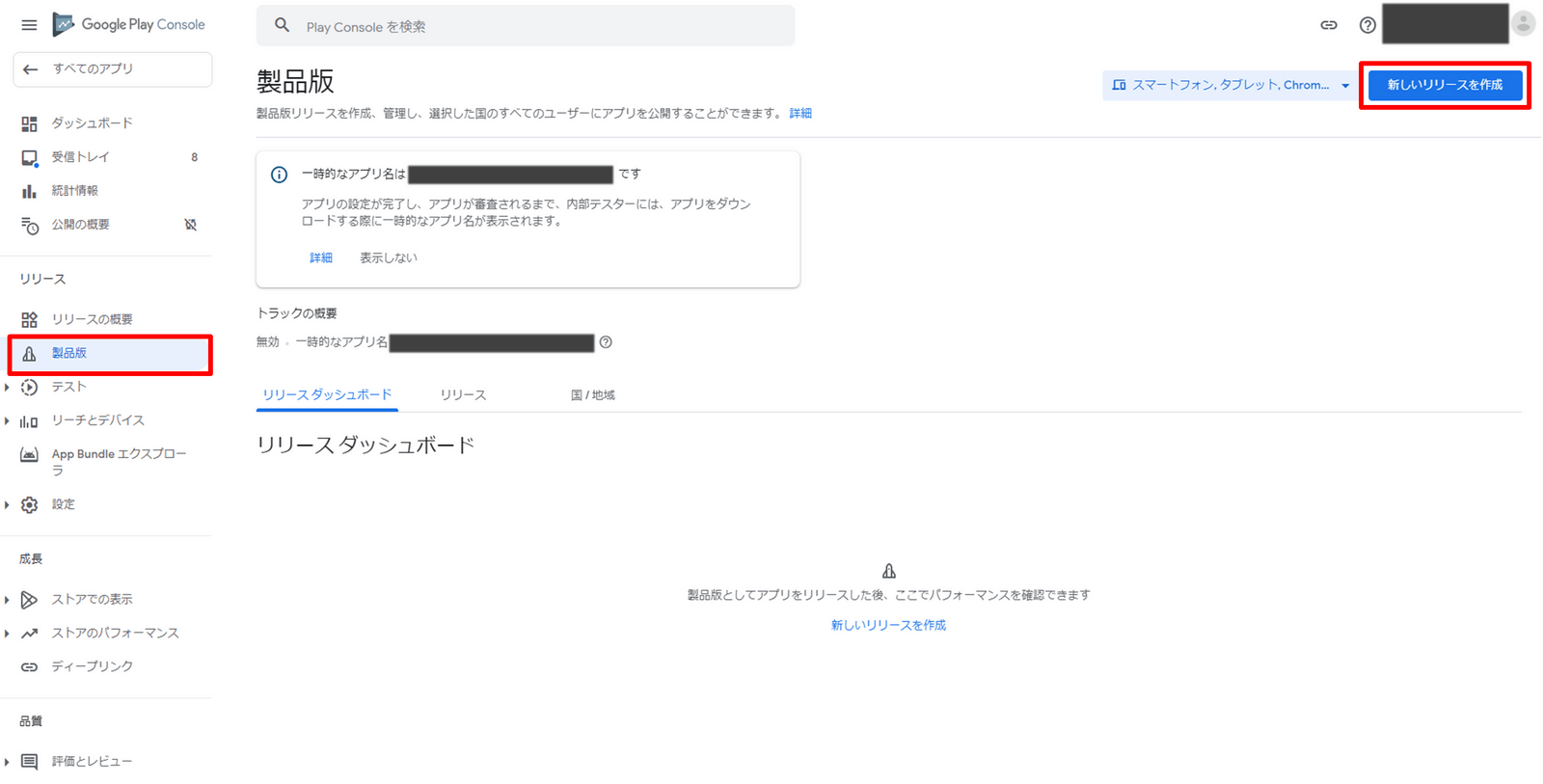Screen dimensions: 1543x784
Task: Click the 公開の概要 clock icon
Action: coord(30,225)
